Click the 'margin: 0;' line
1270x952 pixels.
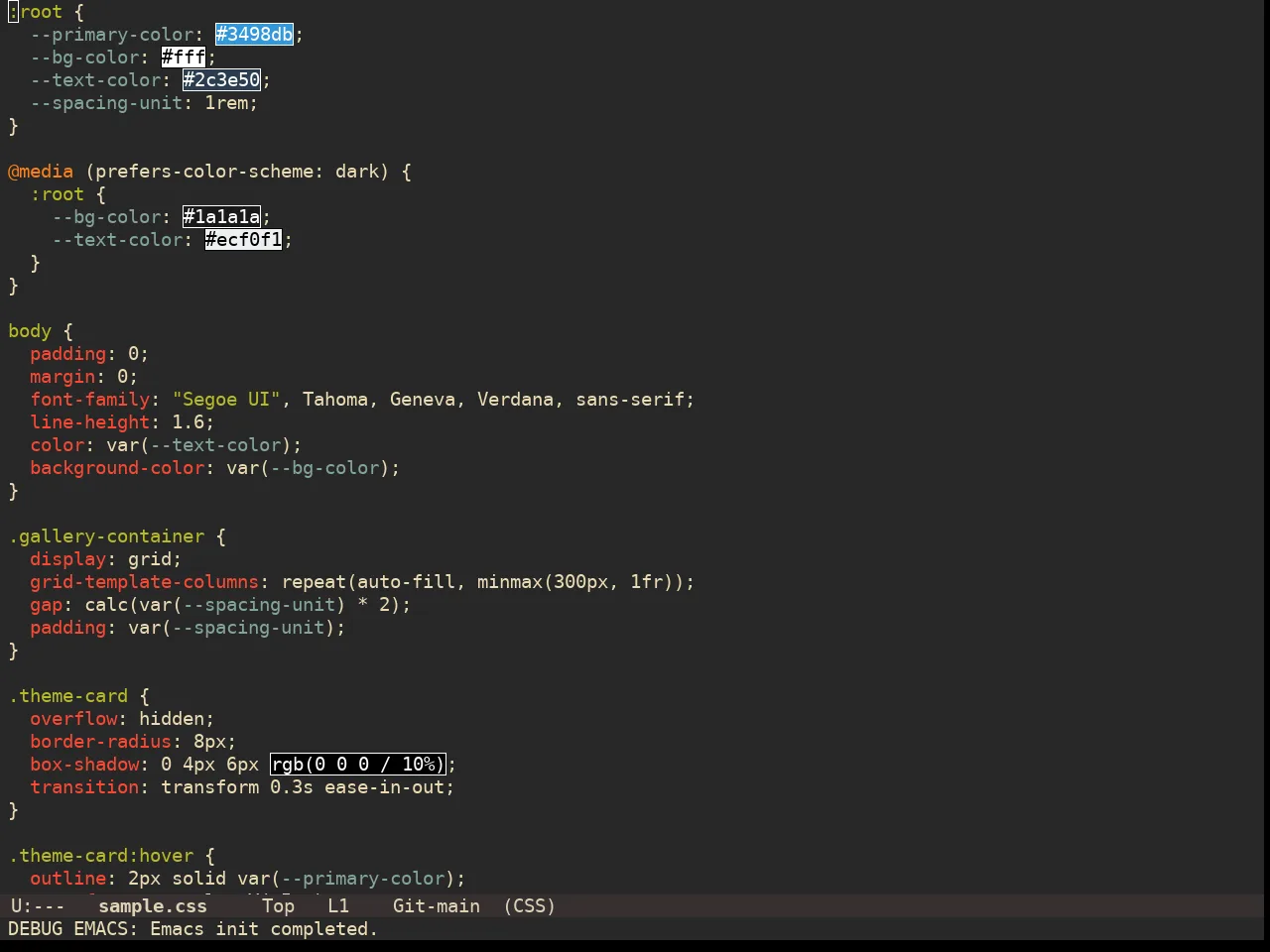[x=84, y=377]
